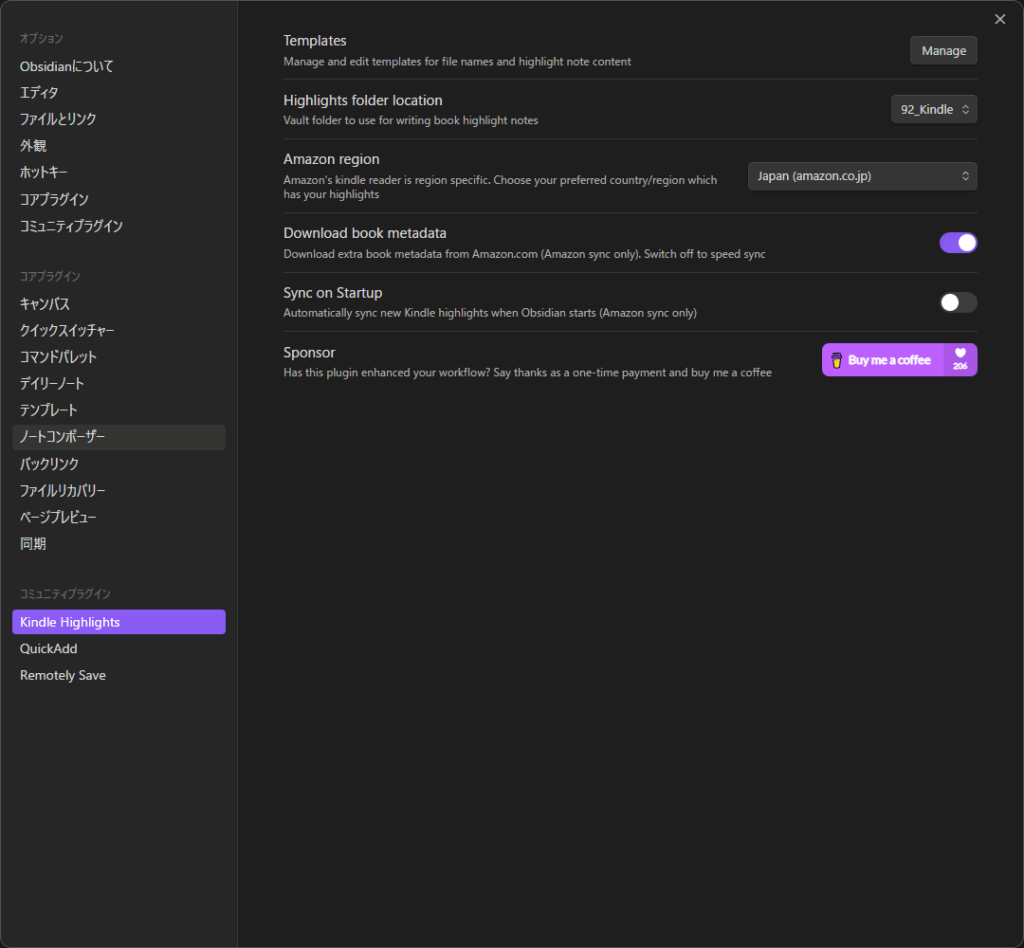Select Kindle Highlights plugin tab
Screen dimensions: 1024x948
click(119, 622)
